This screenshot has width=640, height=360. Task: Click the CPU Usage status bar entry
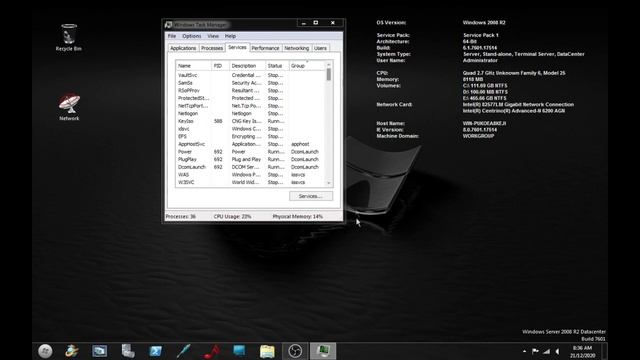(x=232, y=216)
